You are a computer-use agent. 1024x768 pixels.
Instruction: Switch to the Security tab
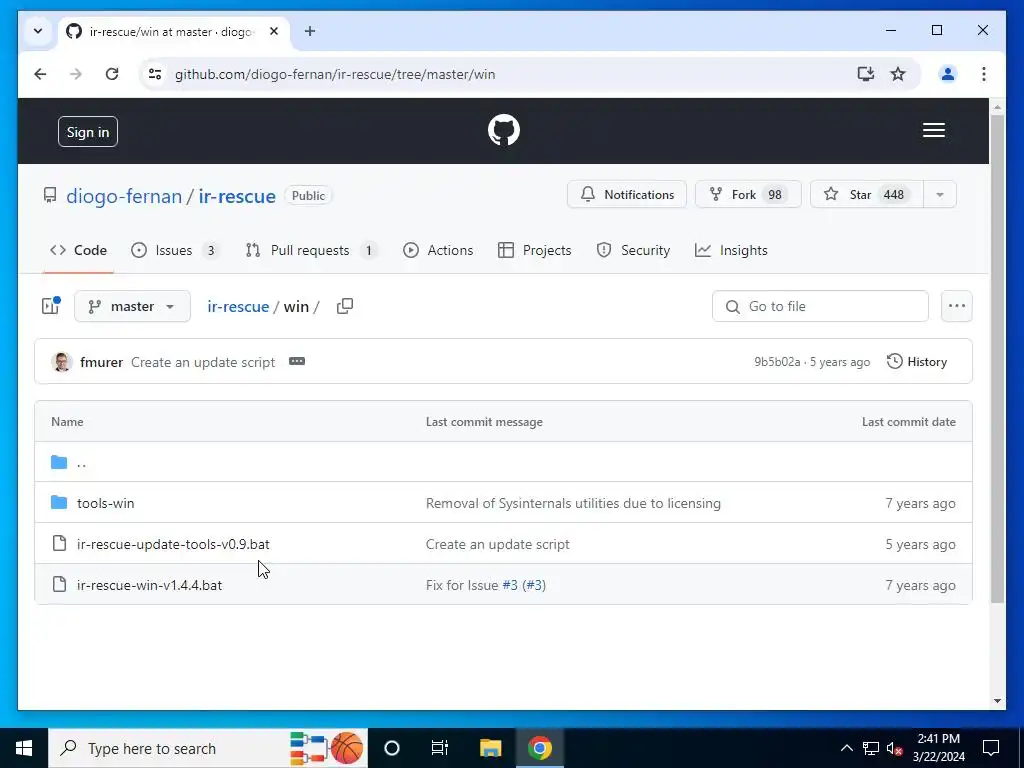pos(633,250)
